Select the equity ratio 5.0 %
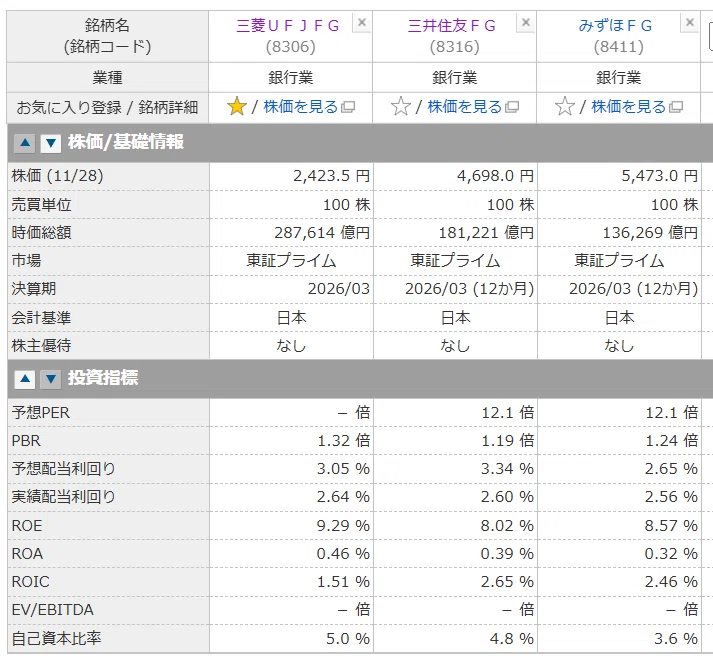The image size is (713, 660). point(291,639)
